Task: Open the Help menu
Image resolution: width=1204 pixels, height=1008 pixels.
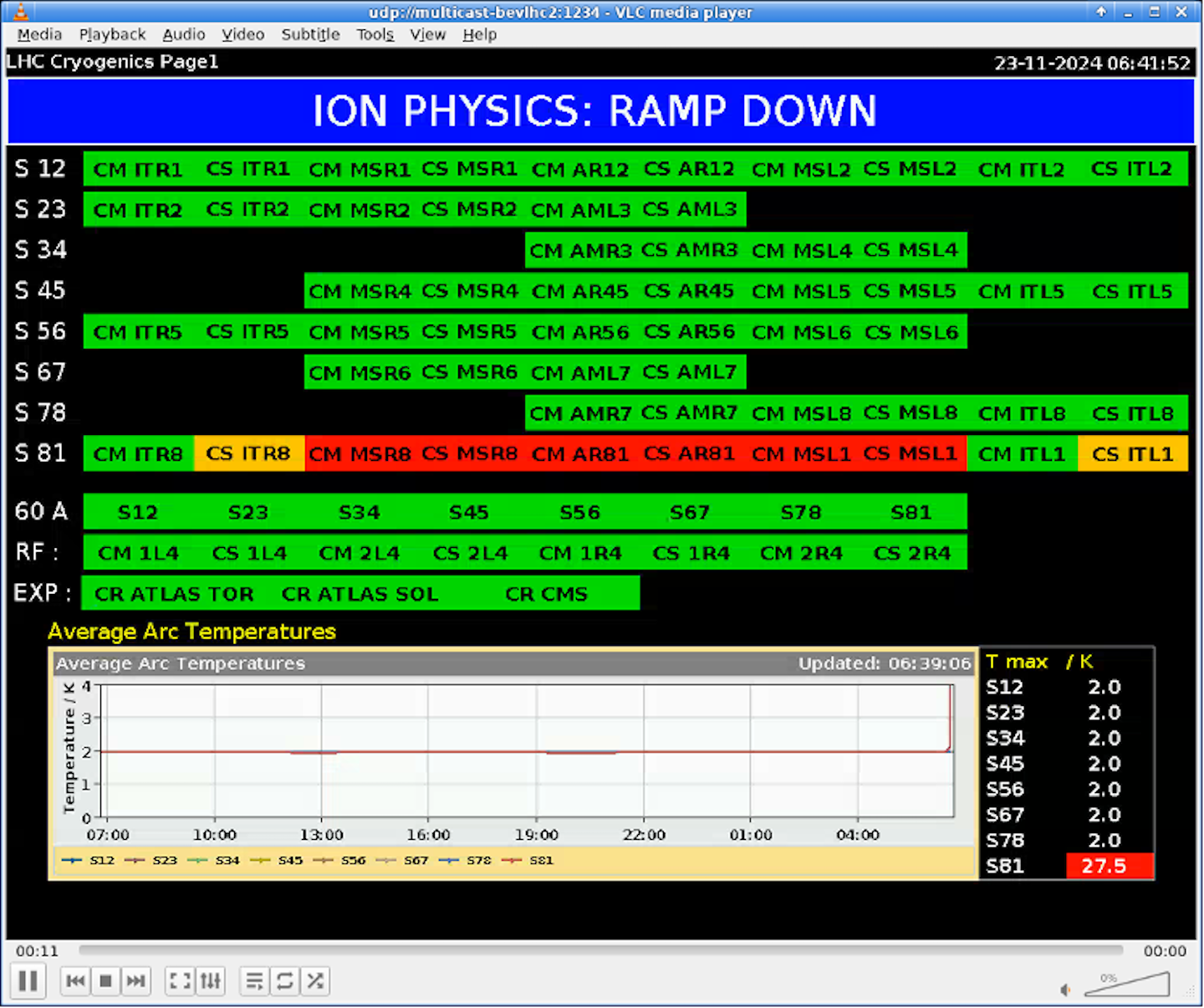Action: [480, 34]
